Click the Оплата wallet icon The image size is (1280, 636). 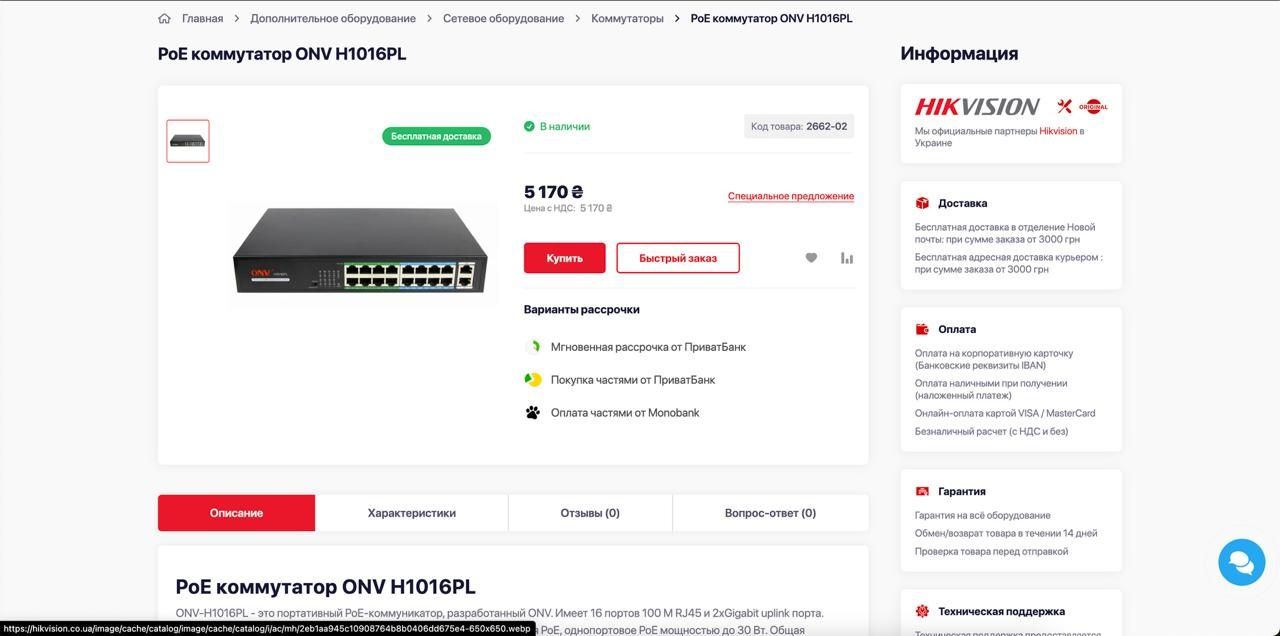tap(922, 329)
